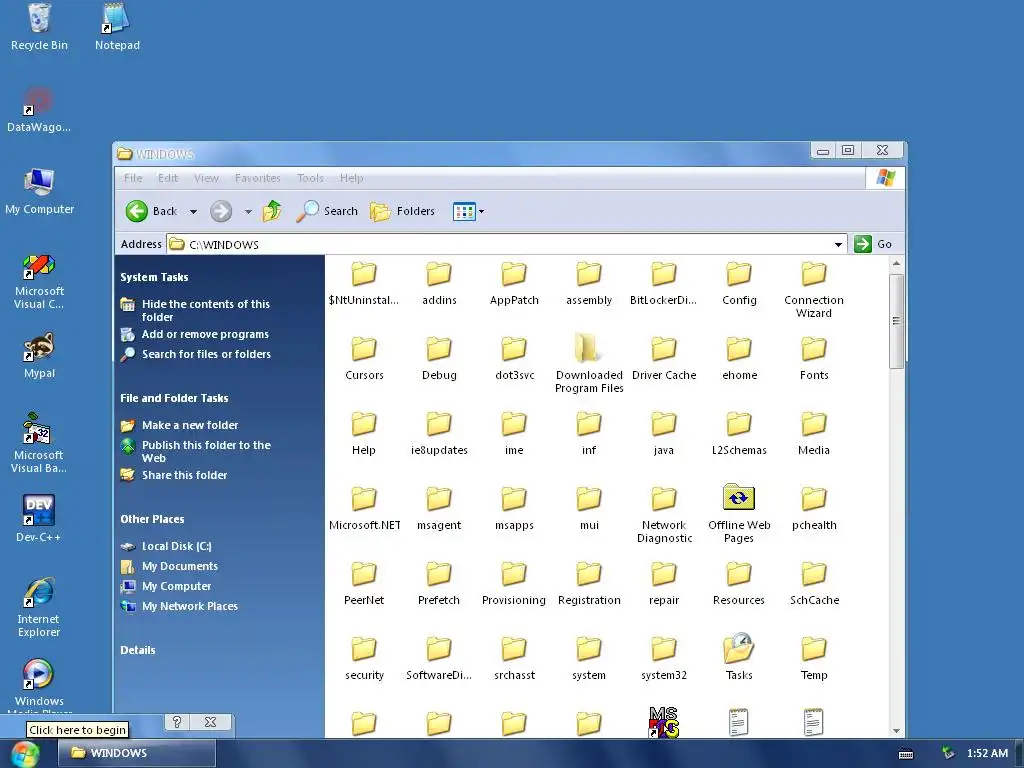Click Publish this folder to the Web
The image size is (1024, 768).
click(x=206, y=451)
